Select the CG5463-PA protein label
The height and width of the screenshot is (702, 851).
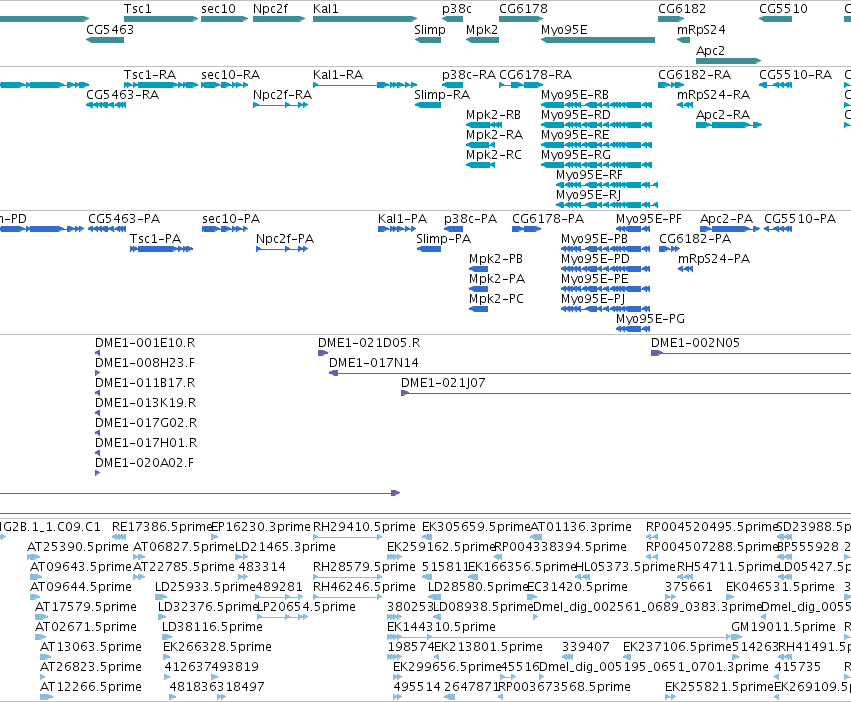pos(124,219)
